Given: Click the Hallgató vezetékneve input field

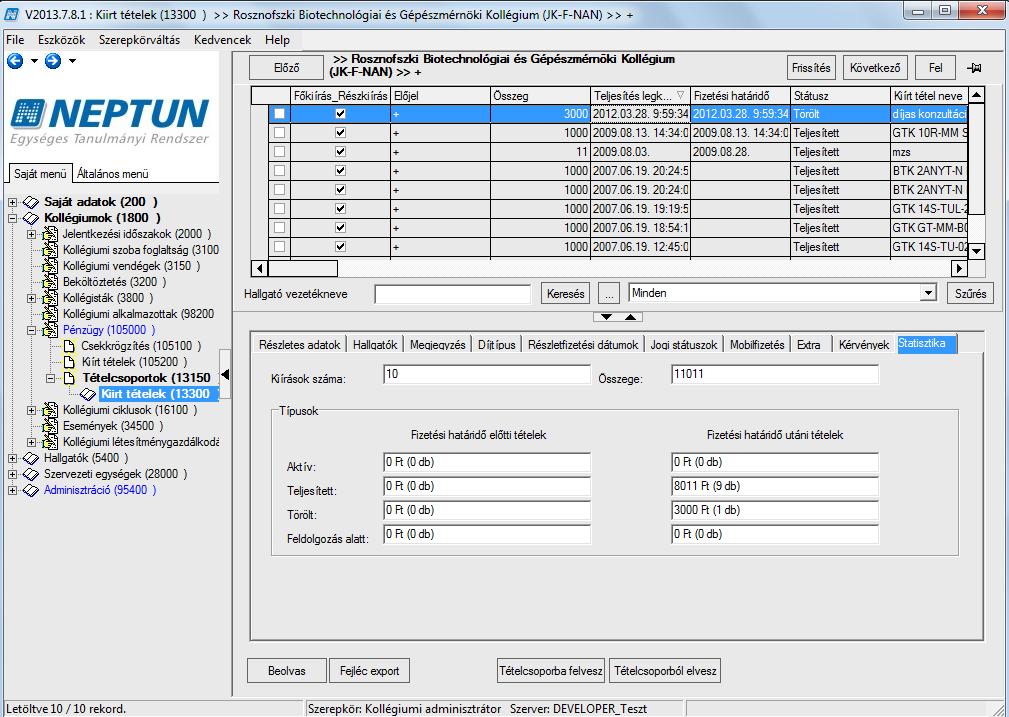Looking at the screenshot, I should (x=452, y=294).
